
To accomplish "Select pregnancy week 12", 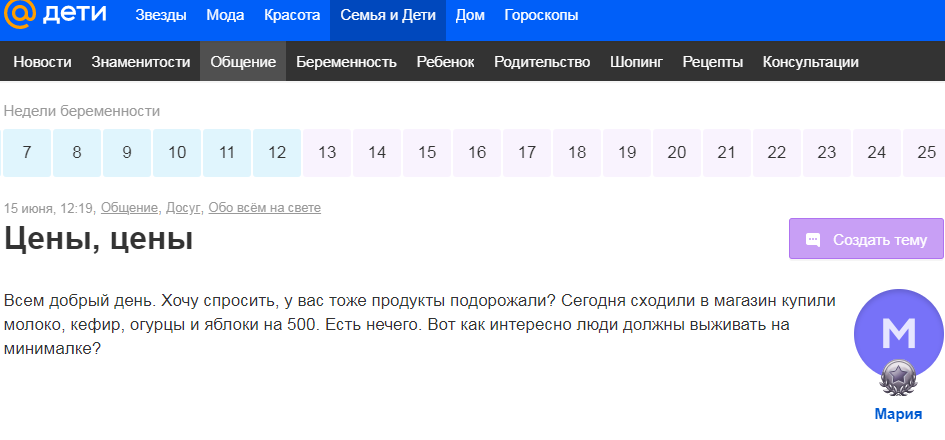I will [x=277, y=152].
